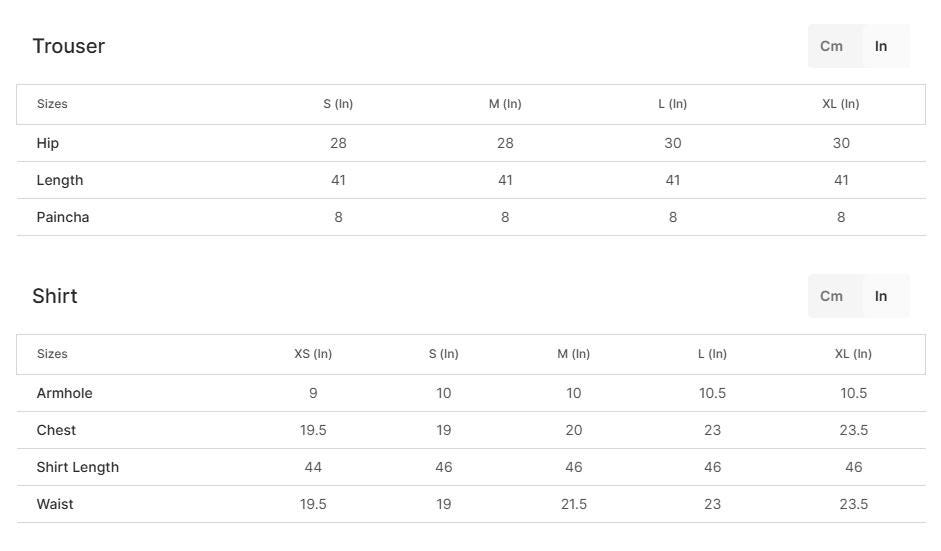Viewport: 941px width, 551px height.
Task: Click the Trouser Length row label
Action: click(60, 180)
